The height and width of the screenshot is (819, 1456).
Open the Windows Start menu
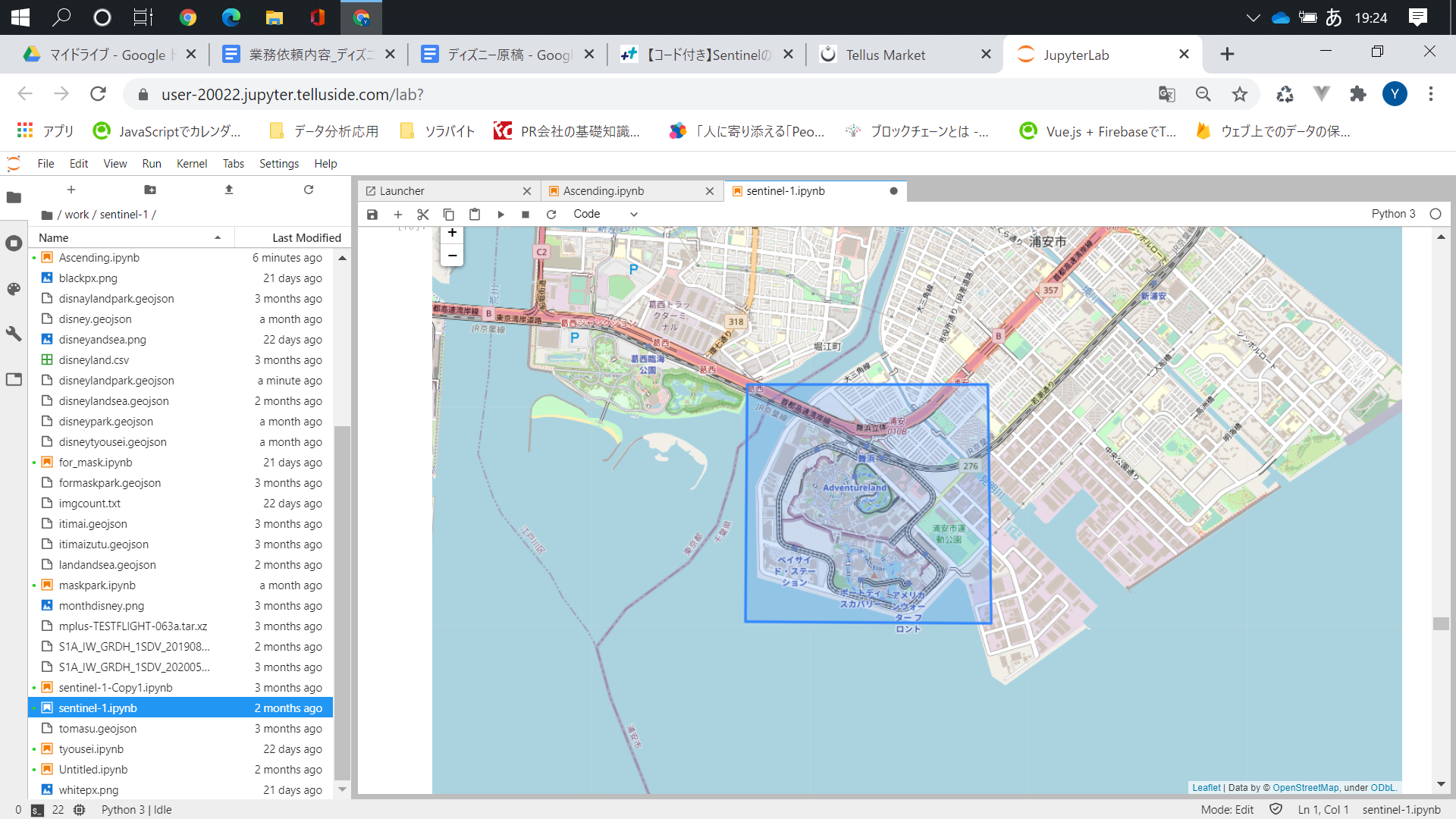(20, 17)
